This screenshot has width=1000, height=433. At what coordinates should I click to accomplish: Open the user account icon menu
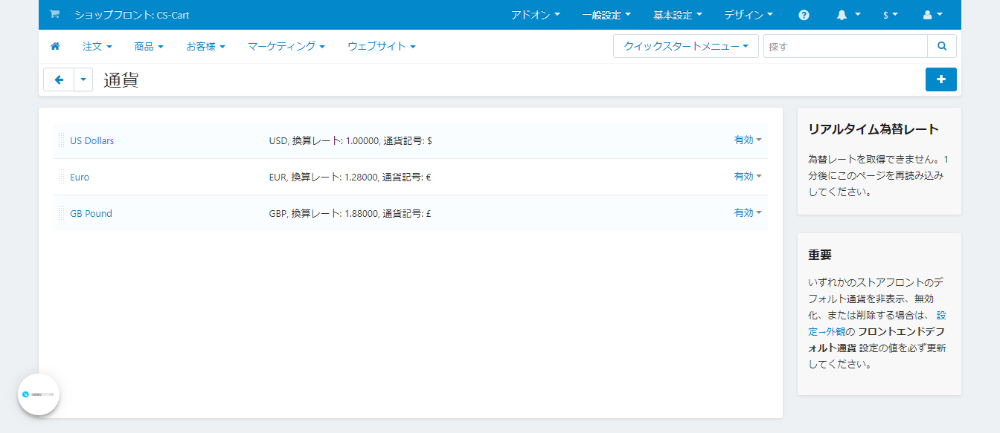(932, 15)
